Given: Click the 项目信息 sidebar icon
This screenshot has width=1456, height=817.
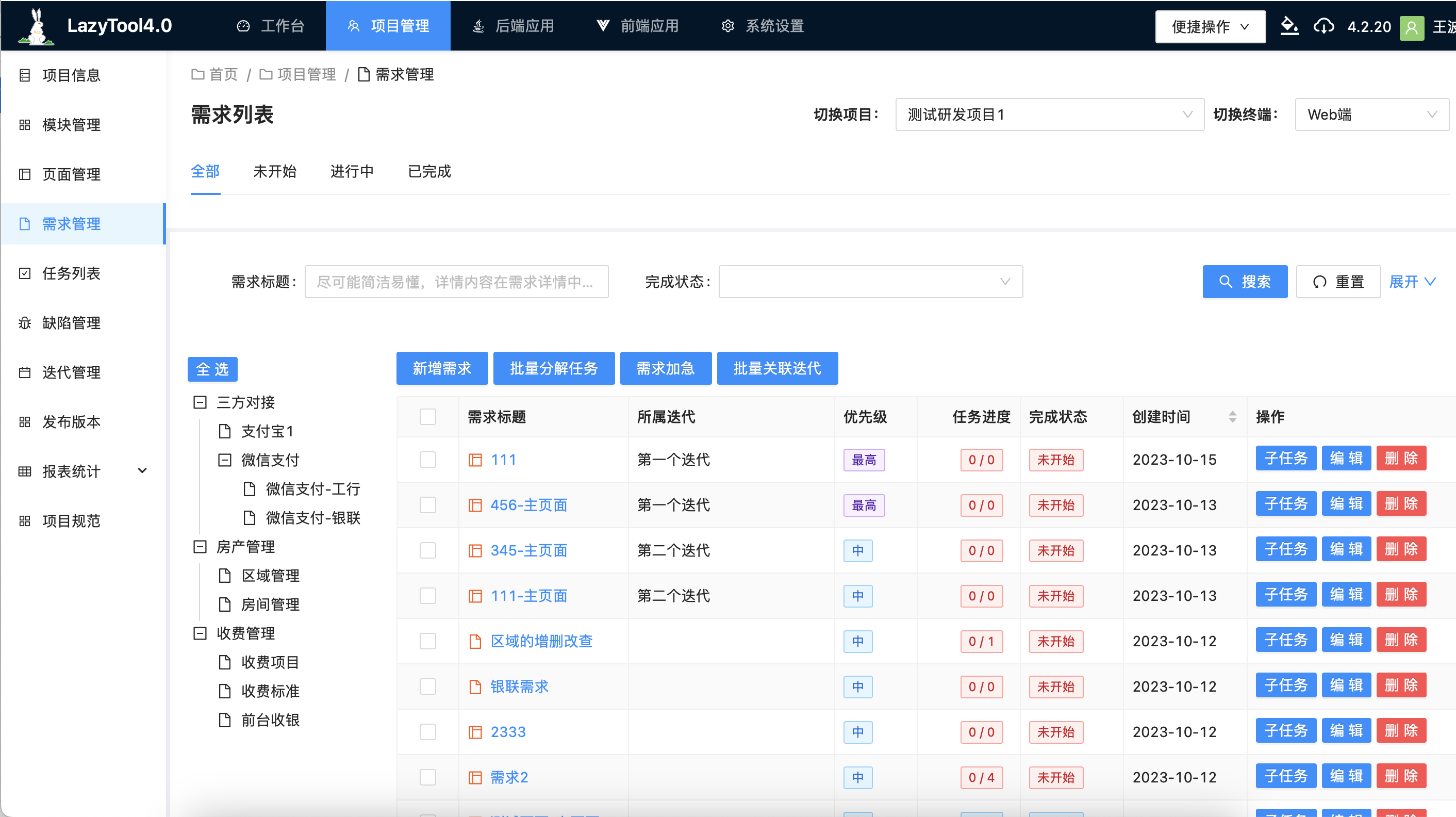Looking at the screenshot, I should 24,75.
